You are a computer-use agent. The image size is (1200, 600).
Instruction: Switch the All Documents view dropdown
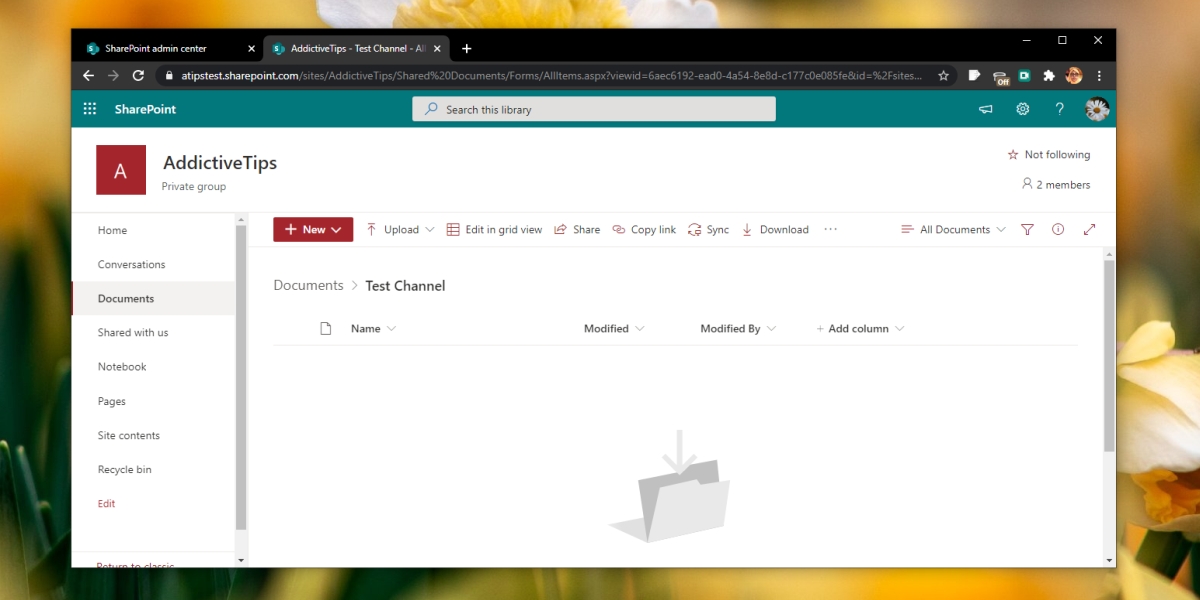pos(953,230)
